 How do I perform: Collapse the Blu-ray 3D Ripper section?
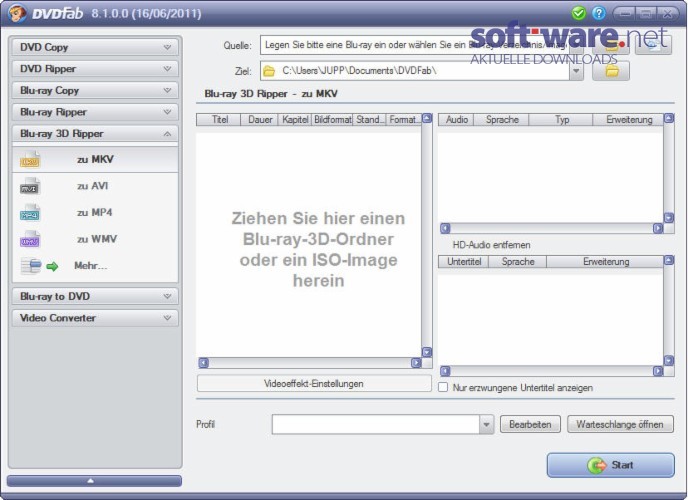tap(95, 134)
